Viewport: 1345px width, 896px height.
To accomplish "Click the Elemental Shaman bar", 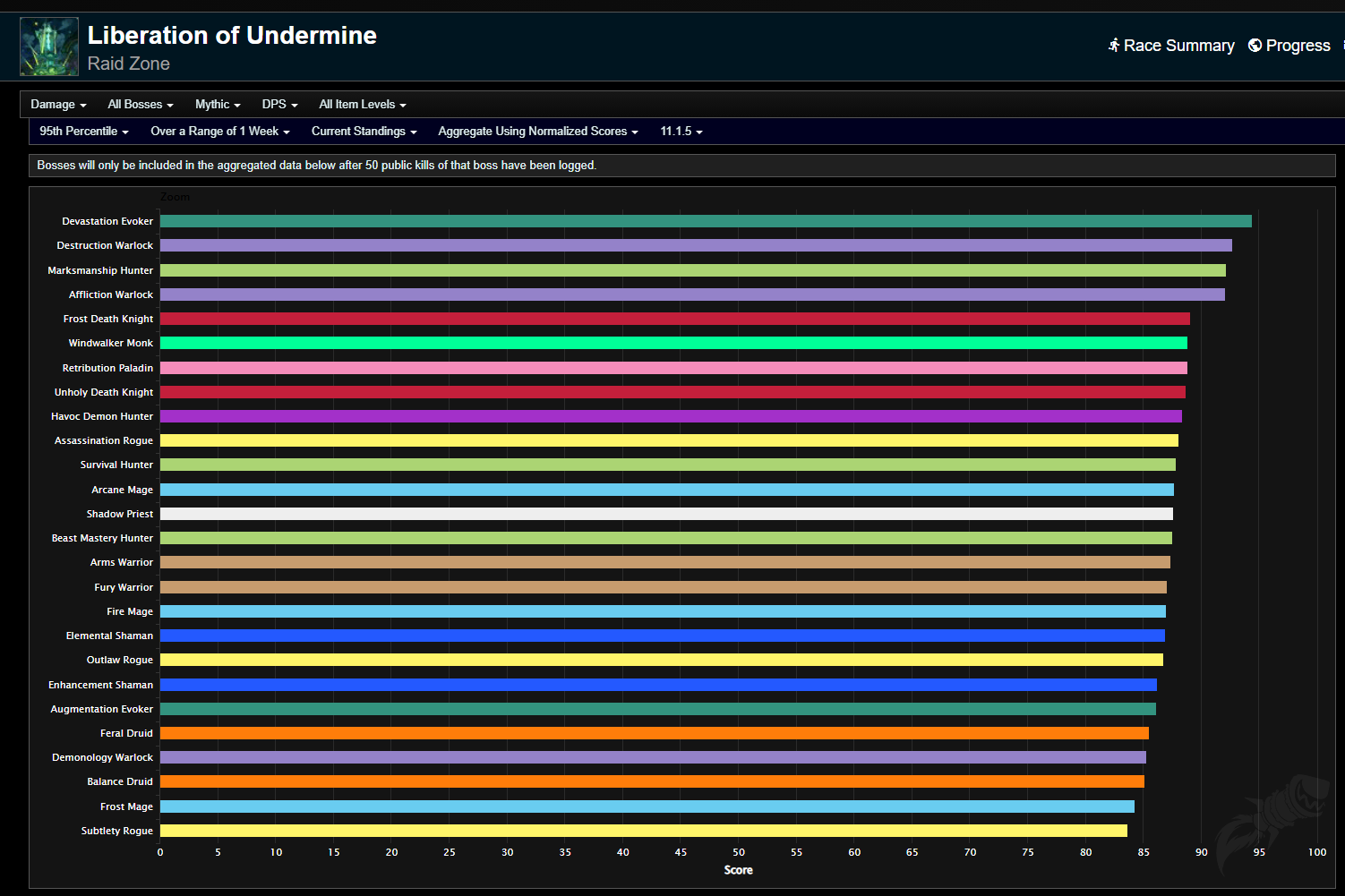I will pos(663,636).
